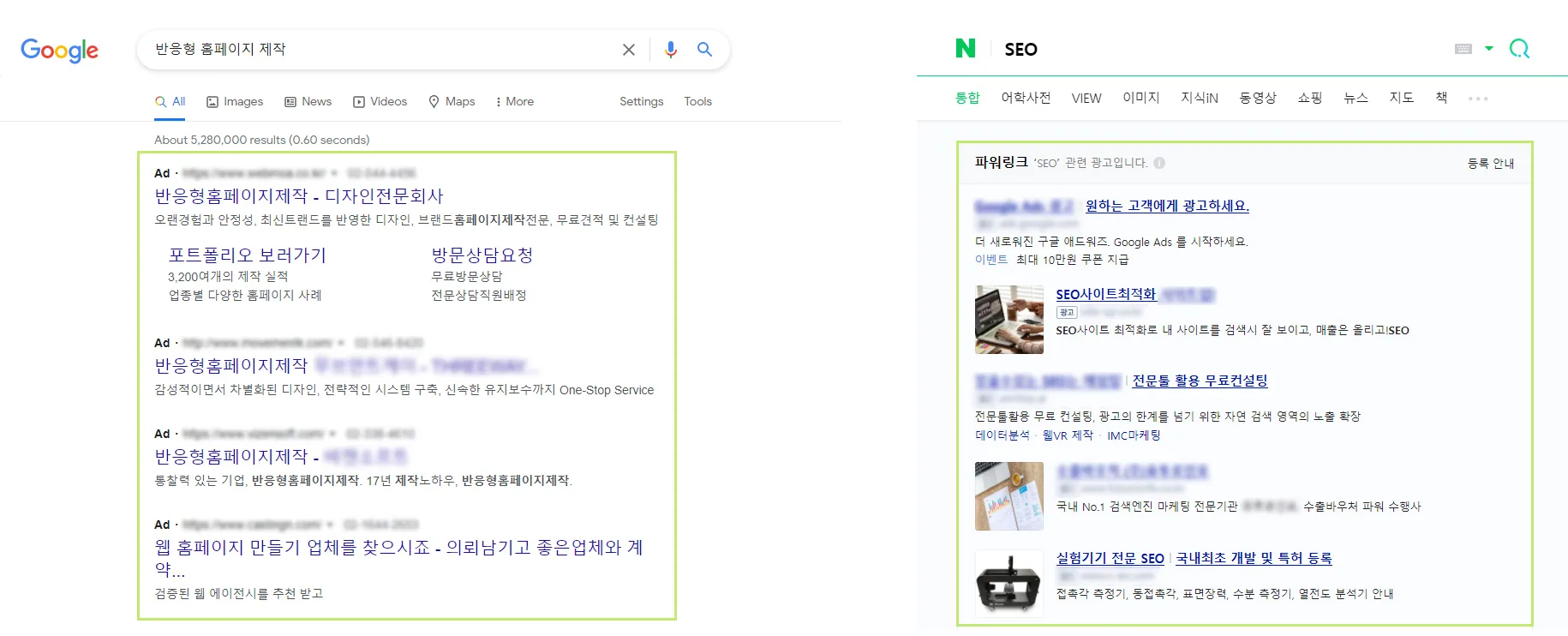1568x636 pixels.
Task: Open Google search Tools
Action: [x=697, y=101]
